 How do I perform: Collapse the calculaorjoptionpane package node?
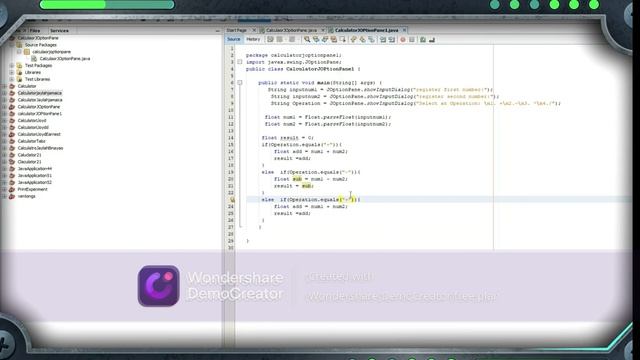pyautogui.click(x=19, y=52)
